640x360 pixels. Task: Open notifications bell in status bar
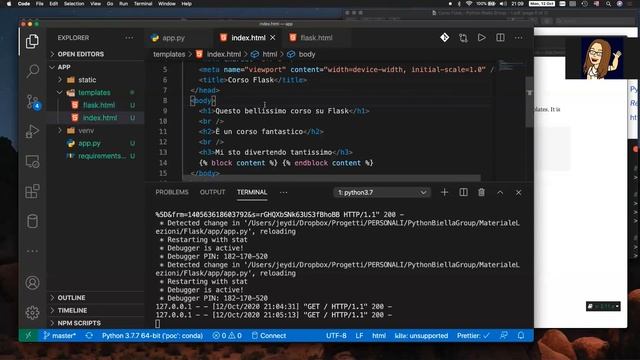(x=521, y=336)
